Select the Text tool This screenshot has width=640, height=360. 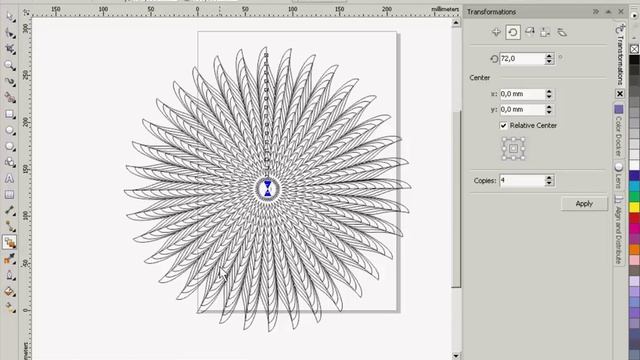pyautogui.click(x=10, y=178)
